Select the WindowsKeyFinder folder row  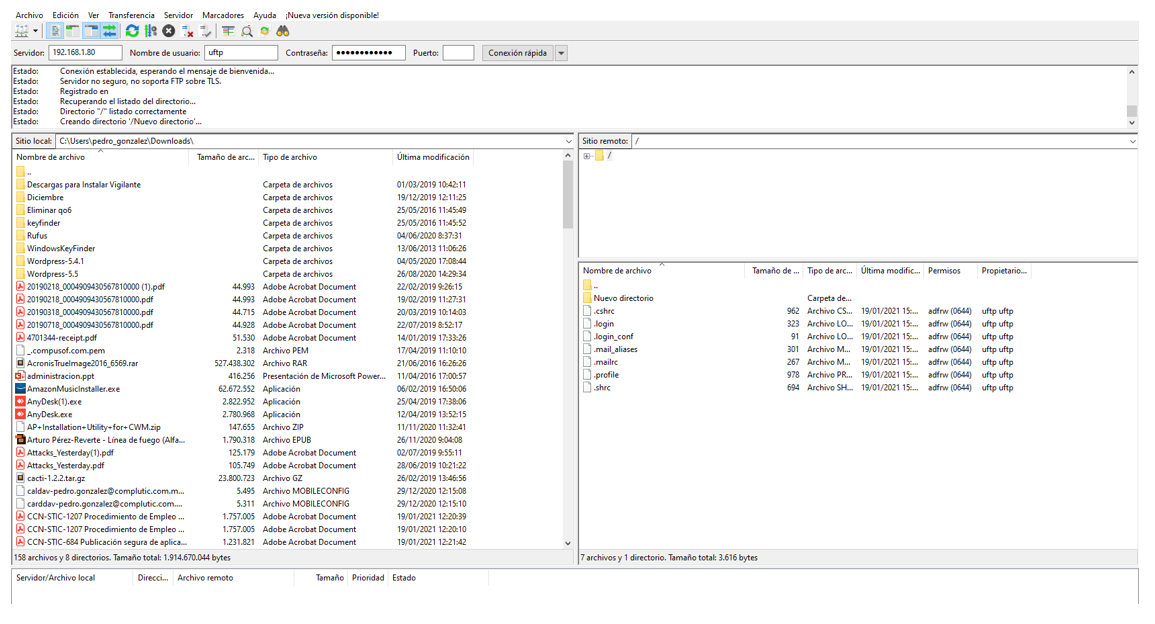pos(287,248)
